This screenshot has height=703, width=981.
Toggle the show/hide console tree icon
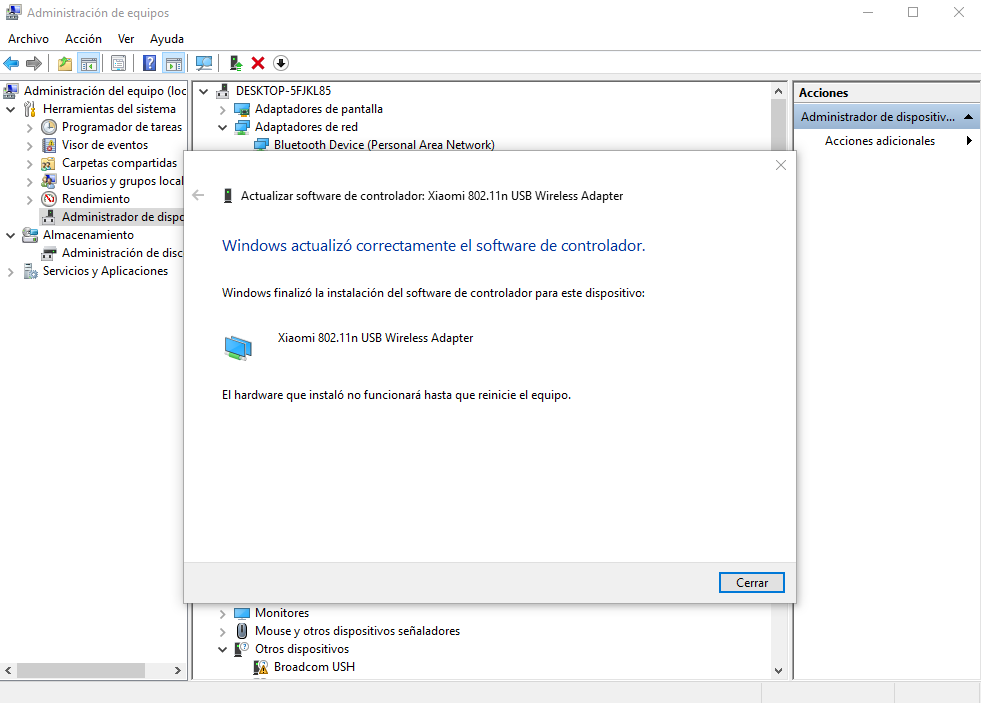pos(89,63)
